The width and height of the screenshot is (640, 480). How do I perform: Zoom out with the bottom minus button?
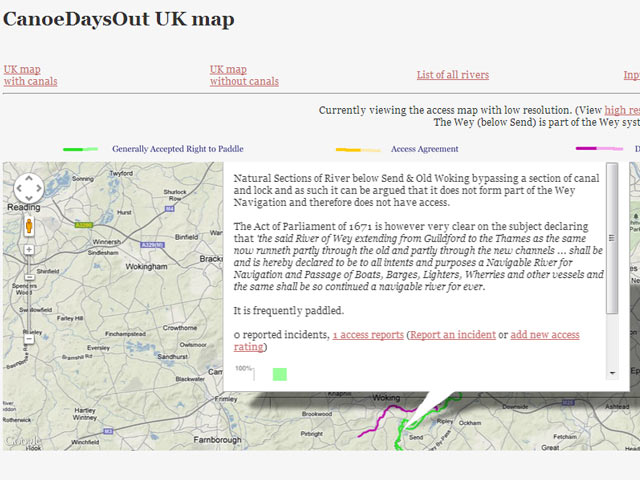tap(29, 339)
